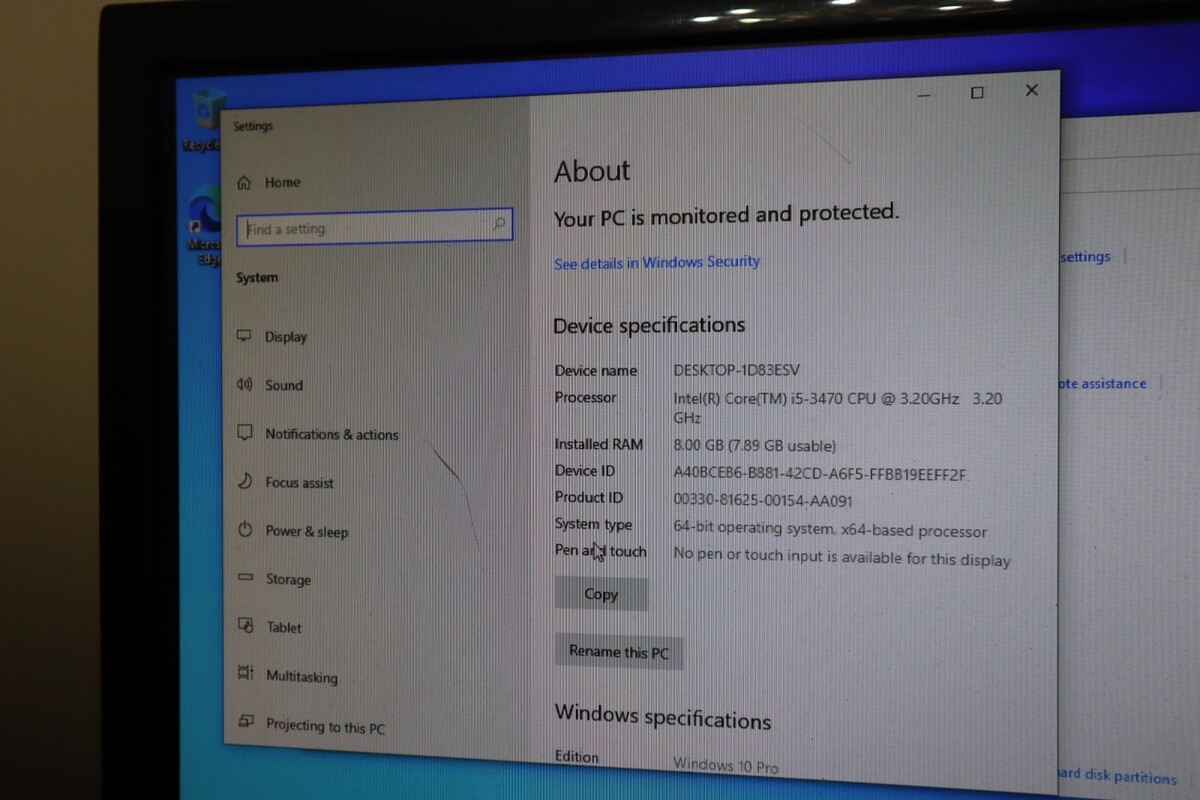Screen dimensions: 1200x800
Task: Select the Sound settings menu label
Action: pyautogui.click(x=284, y=385)
